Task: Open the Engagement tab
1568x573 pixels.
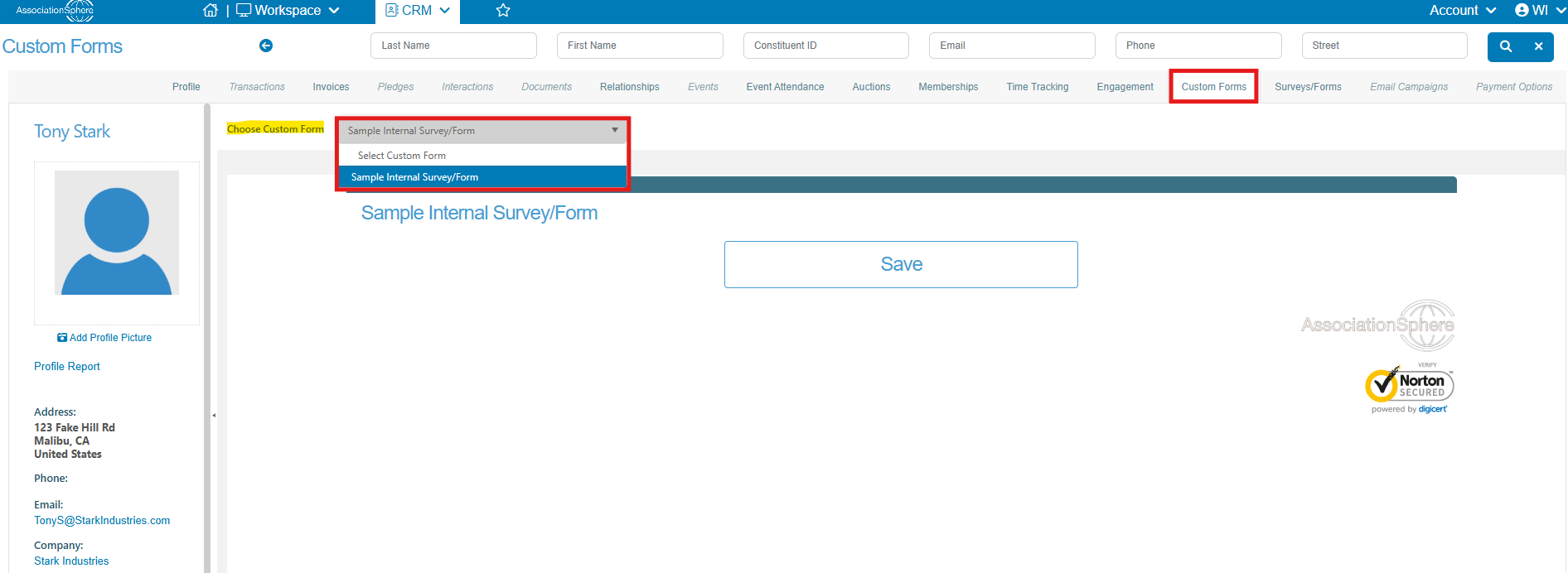Action: tap(1125, 87)
